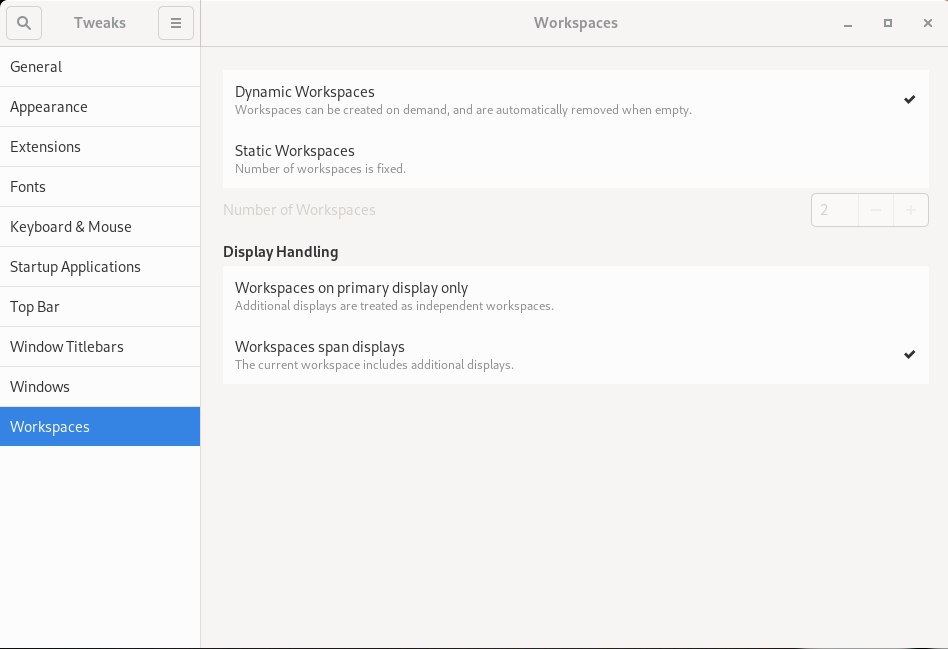This screenshot has width=948, height=649.
Task: Switch to the Windows section
Action: pos(100,386)
